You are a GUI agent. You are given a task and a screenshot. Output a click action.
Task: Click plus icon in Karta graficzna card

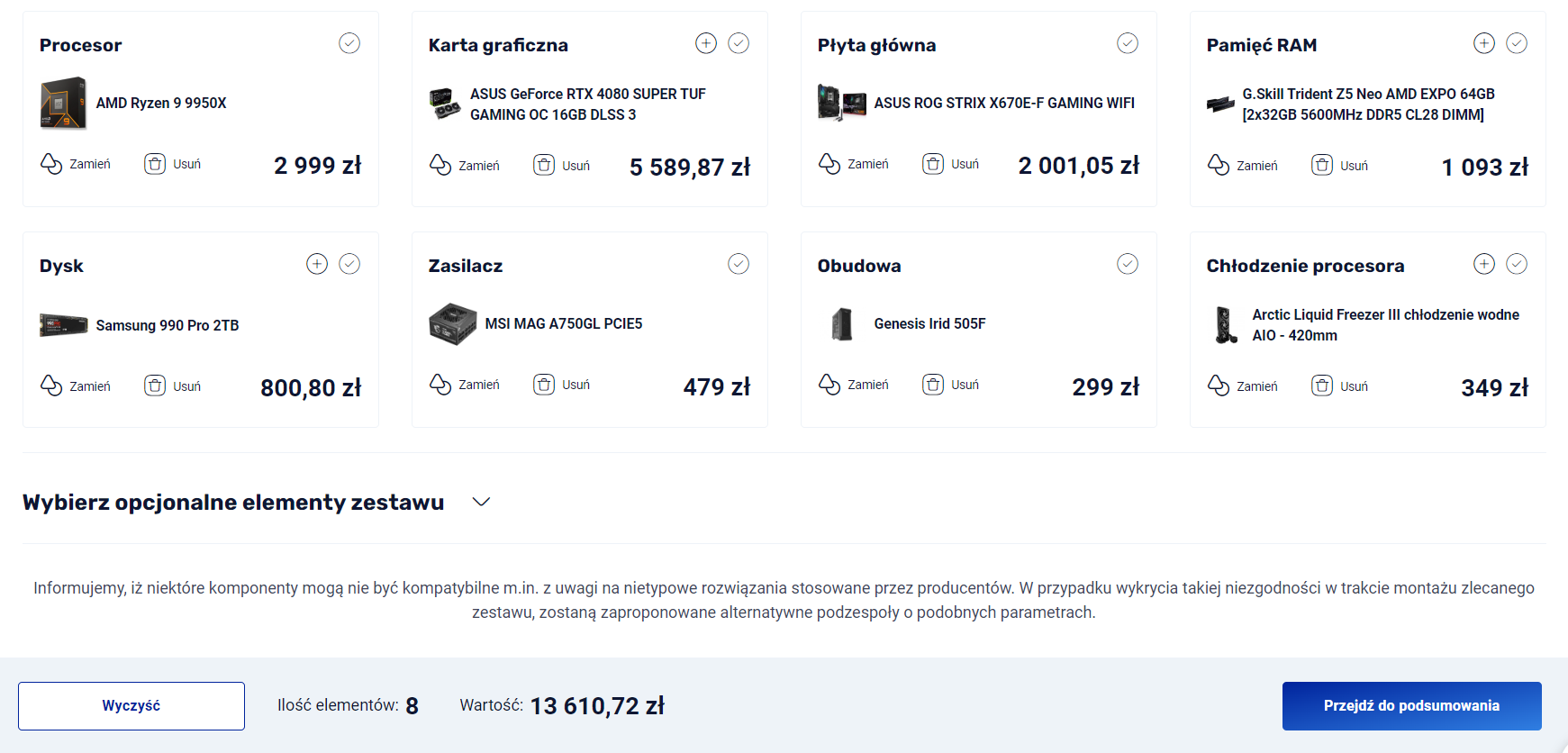706,43
